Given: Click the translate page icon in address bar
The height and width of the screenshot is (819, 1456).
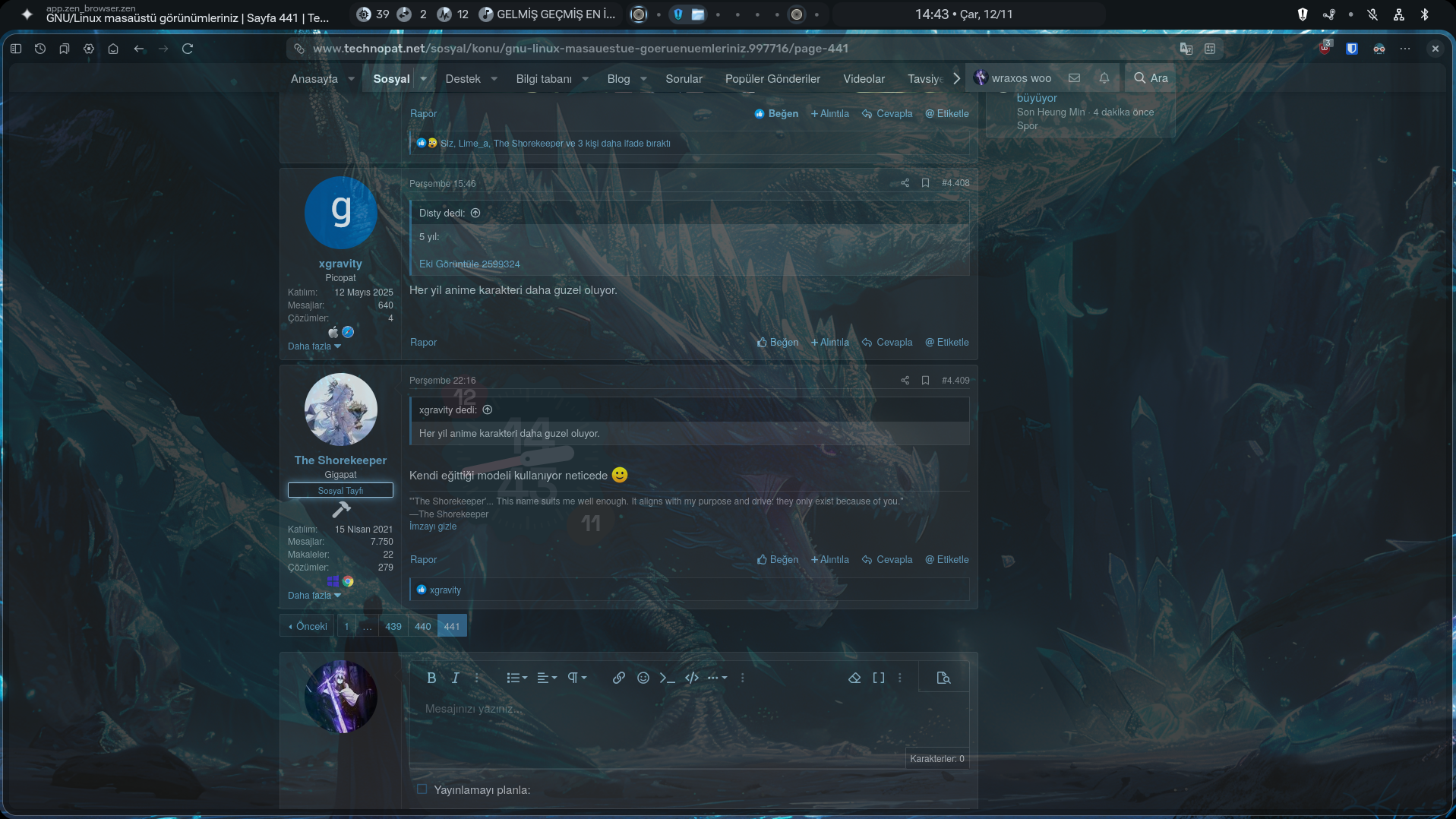Looking at the screenshot, I should [1186, 49].
